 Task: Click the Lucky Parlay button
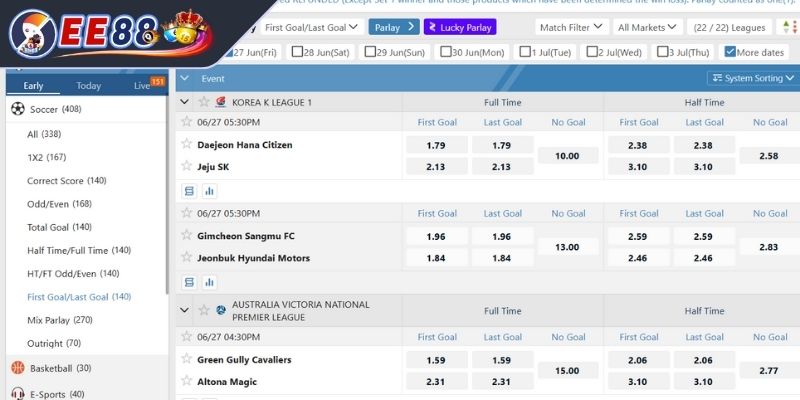click(460, 27)
